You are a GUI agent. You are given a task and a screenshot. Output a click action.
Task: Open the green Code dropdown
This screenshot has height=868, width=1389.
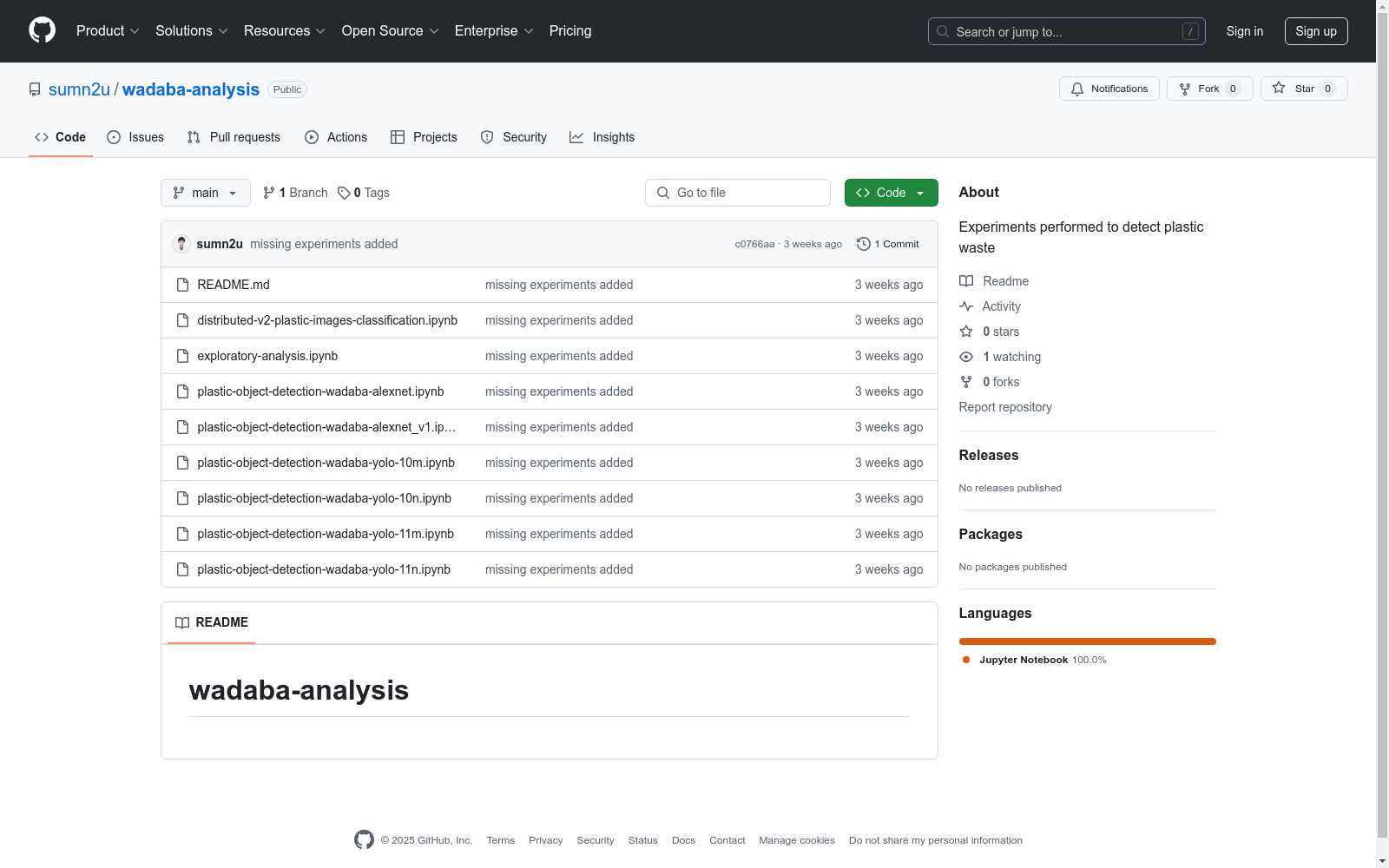click(x=891, y=193)
